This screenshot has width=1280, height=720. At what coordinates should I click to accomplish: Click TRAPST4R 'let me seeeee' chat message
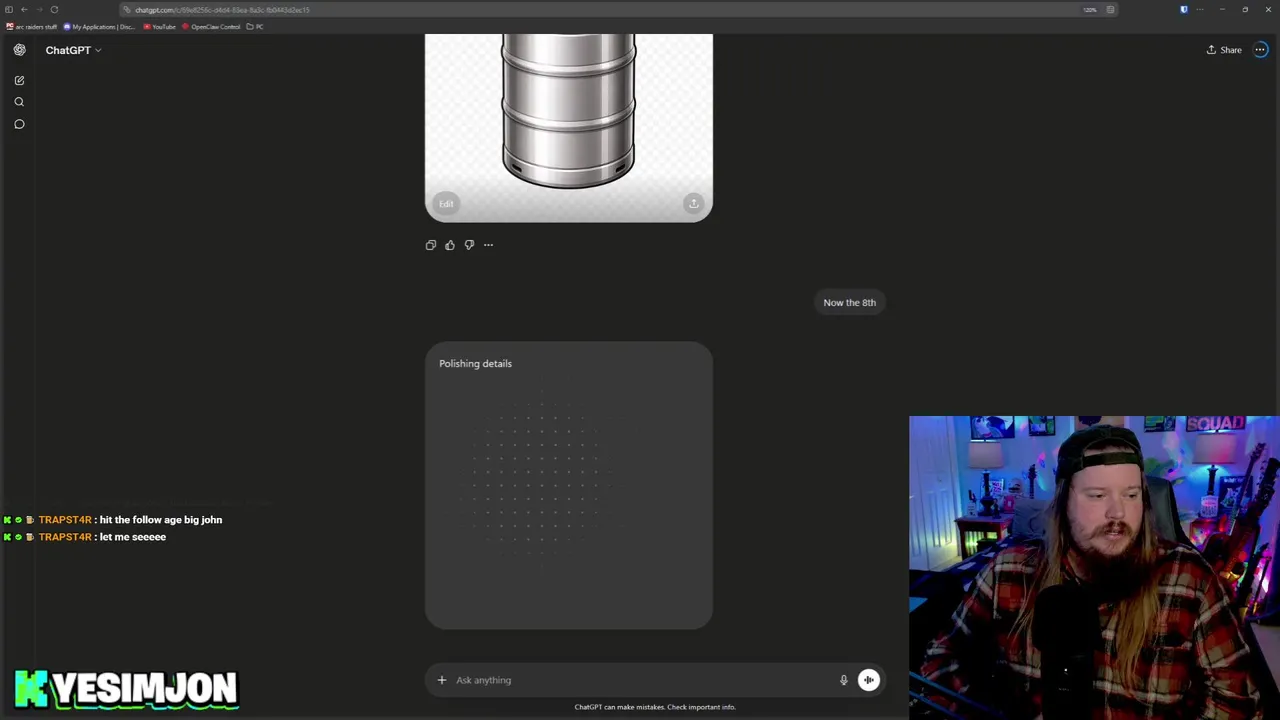click(x=85, y=537)
